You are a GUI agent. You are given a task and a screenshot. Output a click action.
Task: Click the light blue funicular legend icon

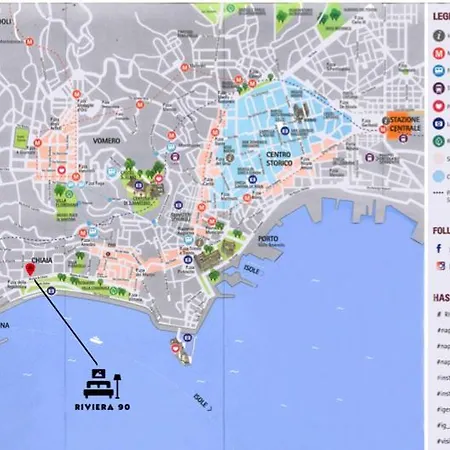(439, 71)
